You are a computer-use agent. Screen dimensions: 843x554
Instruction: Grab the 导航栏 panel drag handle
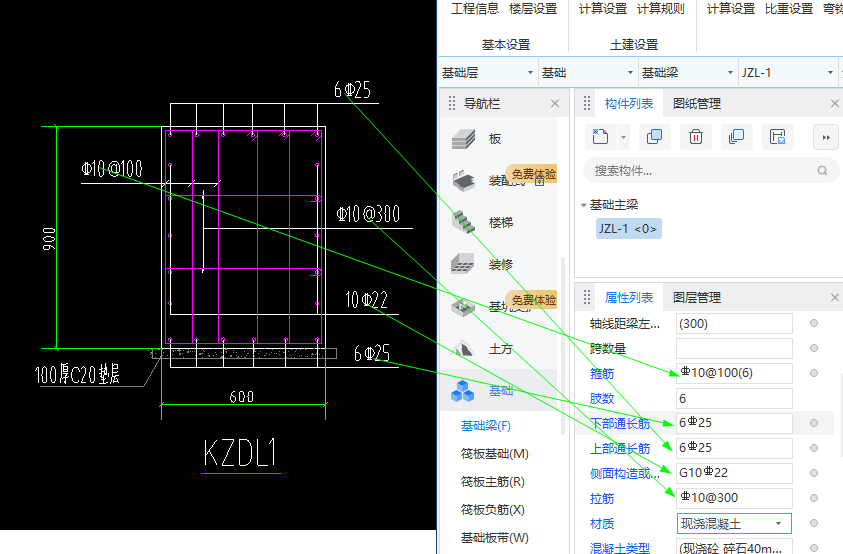(452, 103)
